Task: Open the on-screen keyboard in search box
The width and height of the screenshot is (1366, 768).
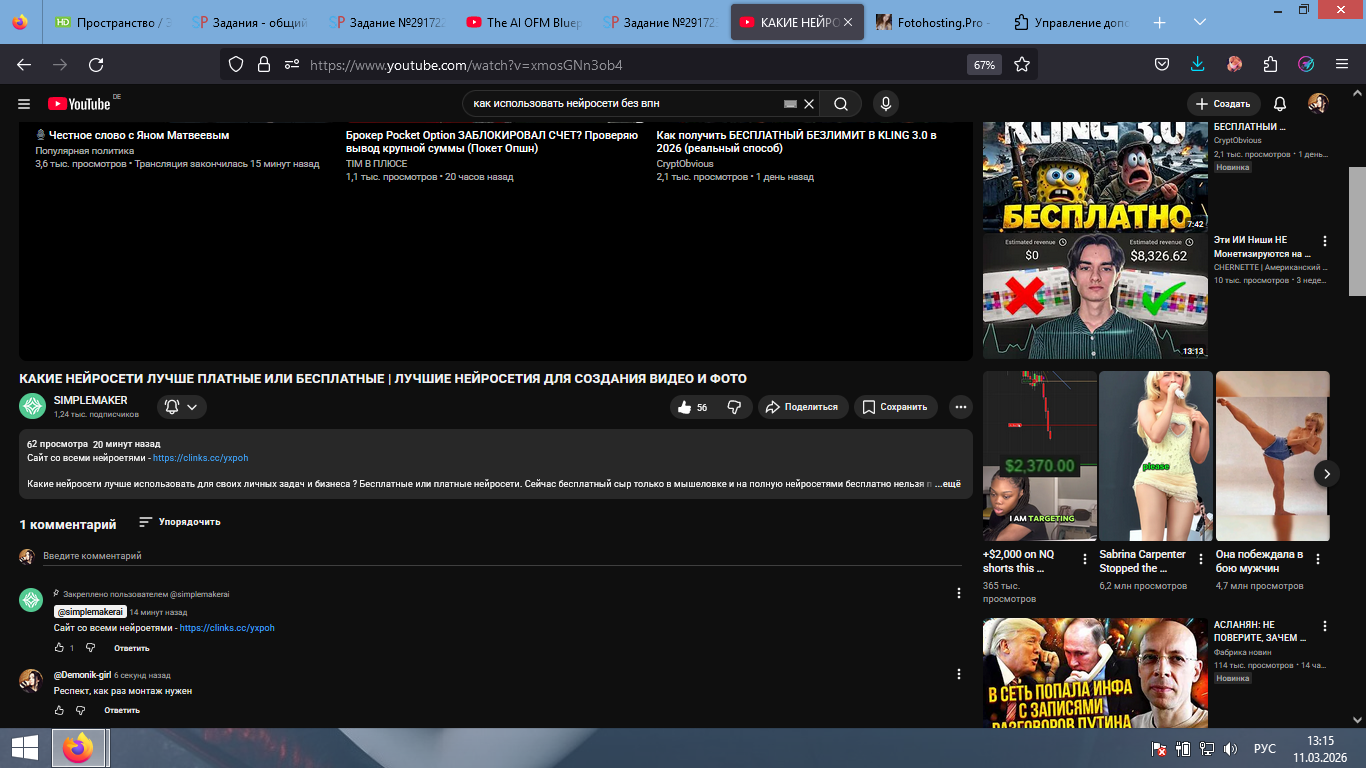Action: 790,104
